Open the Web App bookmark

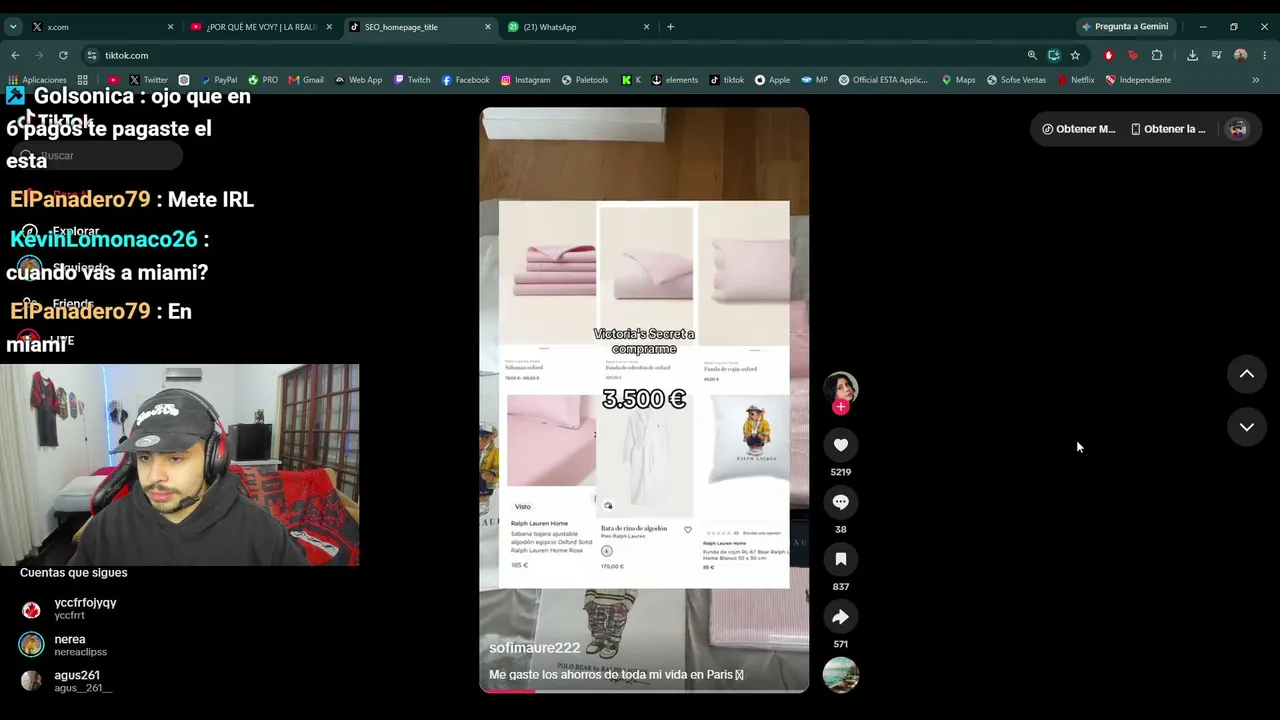click(x=358, y=80)
